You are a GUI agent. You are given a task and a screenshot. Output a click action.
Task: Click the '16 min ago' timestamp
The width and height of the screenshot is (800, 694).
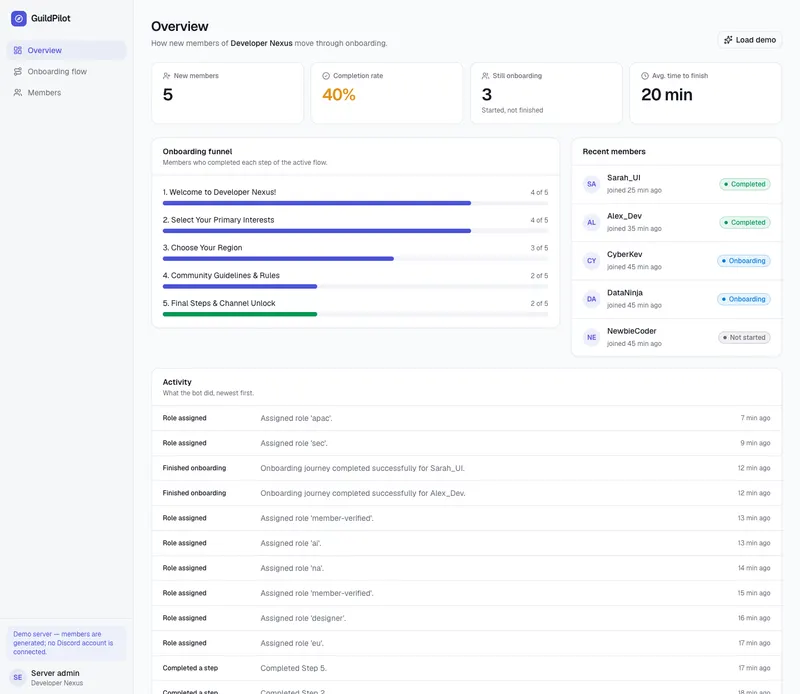click(754, 618)
